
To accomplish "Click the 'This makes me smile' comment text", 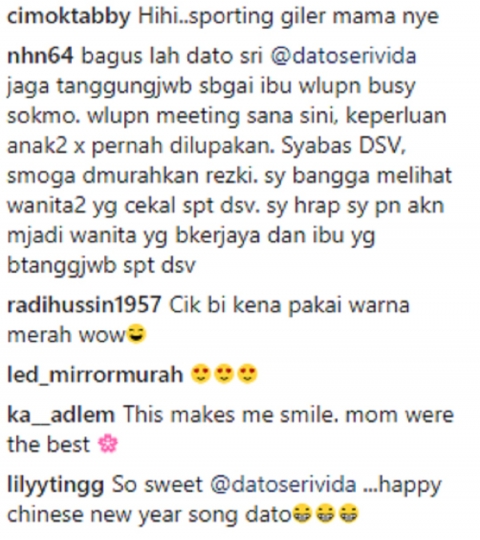I will (230, 414).
